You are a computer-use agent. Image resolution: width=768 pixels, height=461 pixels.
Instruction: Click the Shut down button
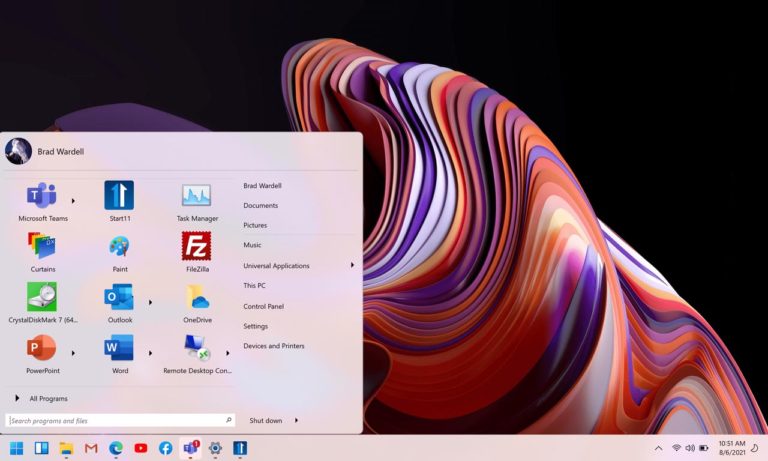pos(265,420)
